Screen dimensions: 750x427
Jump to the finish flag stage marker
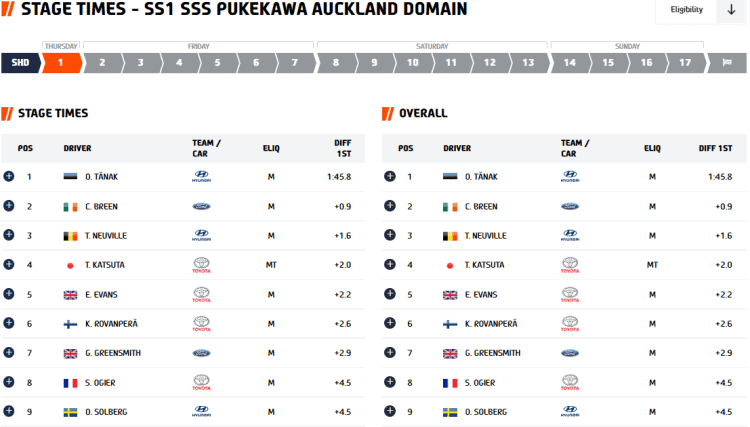click(727, 62)
